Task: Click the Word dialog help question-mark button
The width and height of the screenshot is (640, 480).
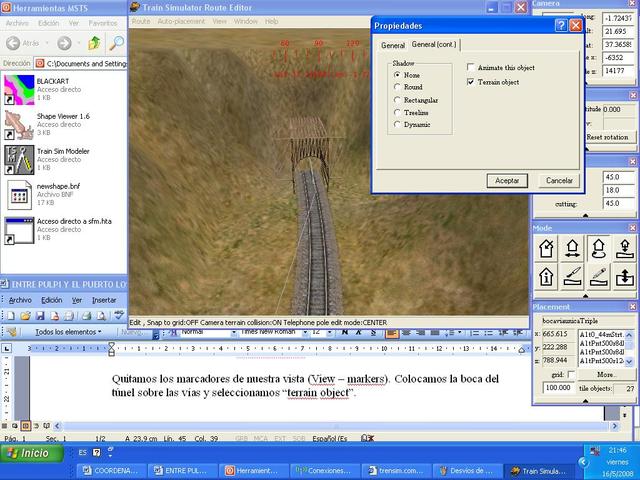Action: coord(560,25)
